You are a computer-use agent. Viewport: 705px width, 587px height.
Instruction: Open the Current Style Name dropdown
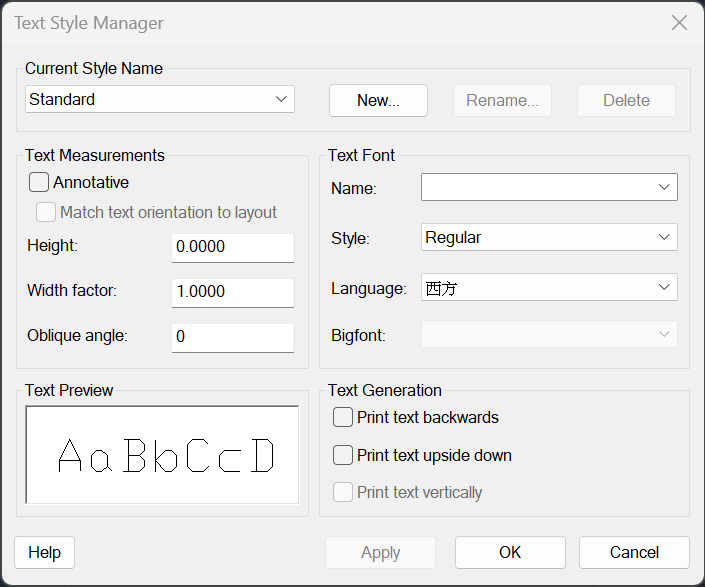click(x=160, y=99)
